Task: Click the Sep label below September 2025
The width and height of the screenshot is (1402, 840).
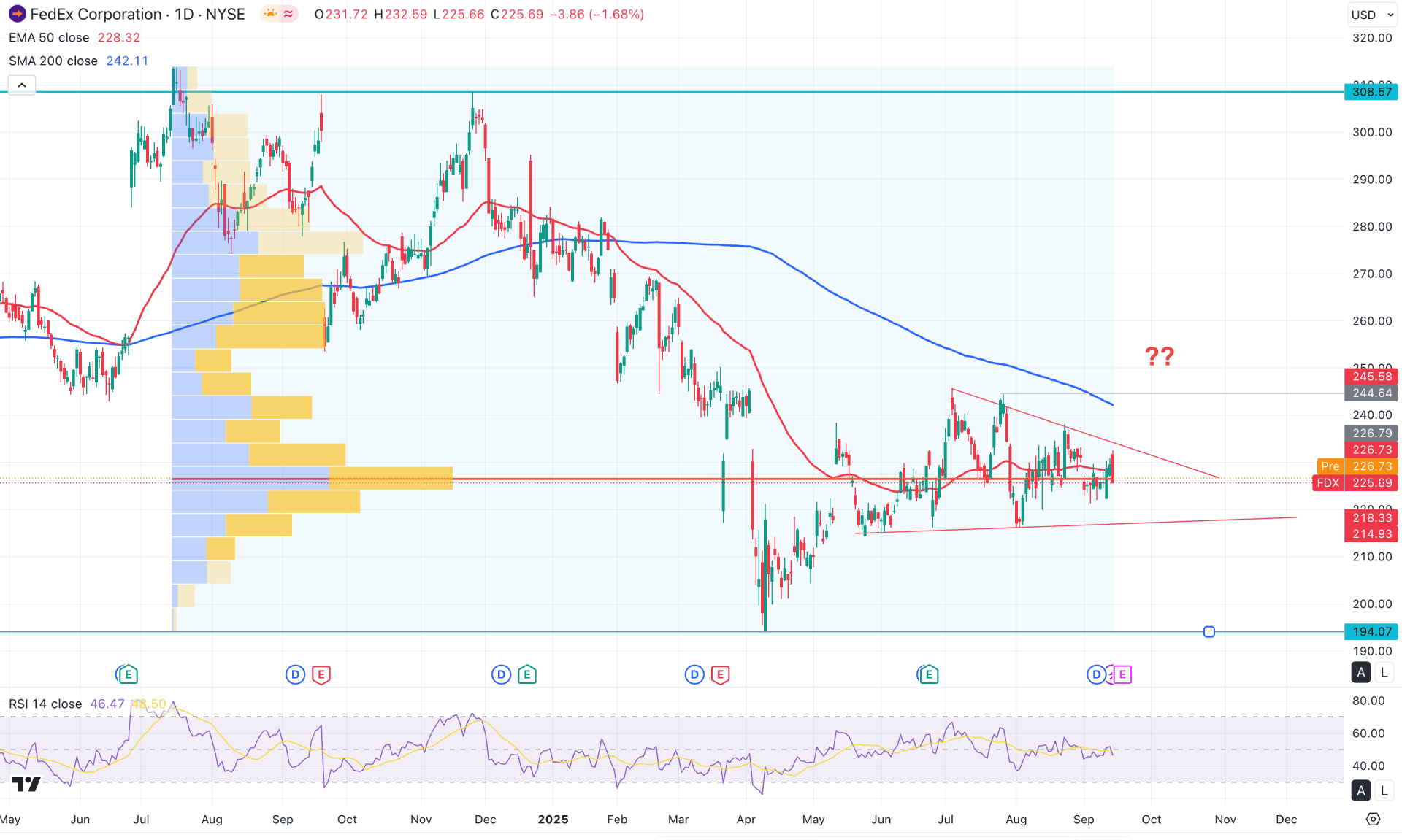Action: click(1084, 820)
